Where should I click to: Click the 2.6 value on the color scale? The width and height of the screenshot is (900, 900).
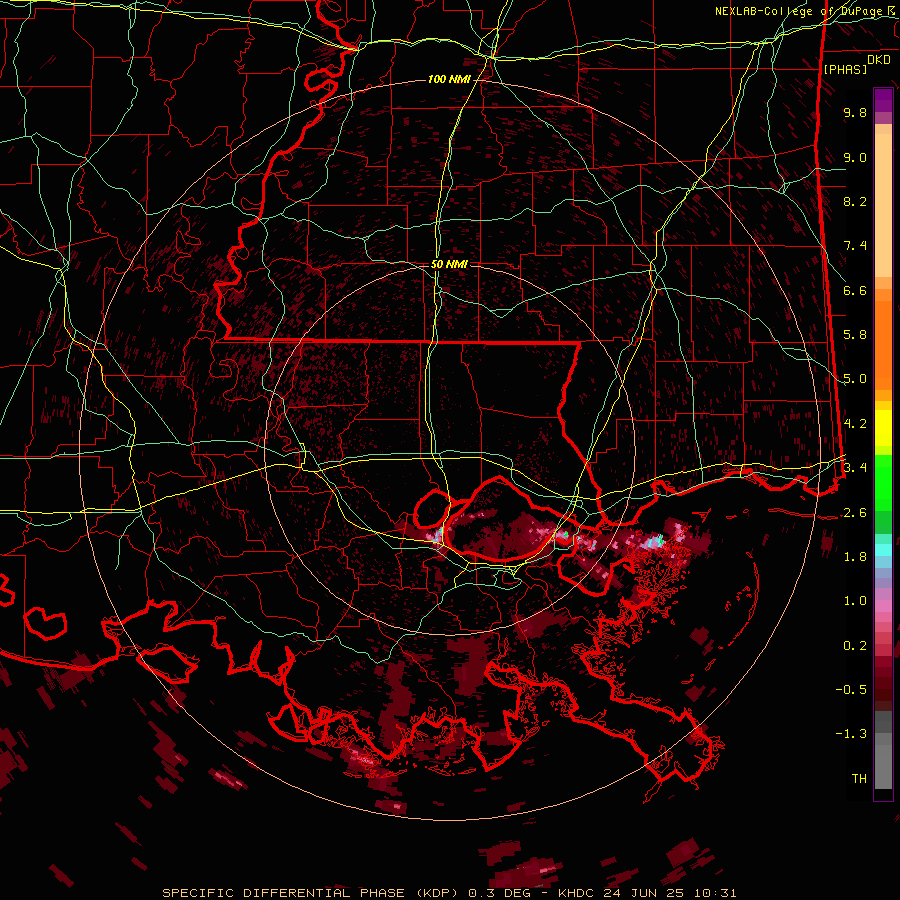855,513
